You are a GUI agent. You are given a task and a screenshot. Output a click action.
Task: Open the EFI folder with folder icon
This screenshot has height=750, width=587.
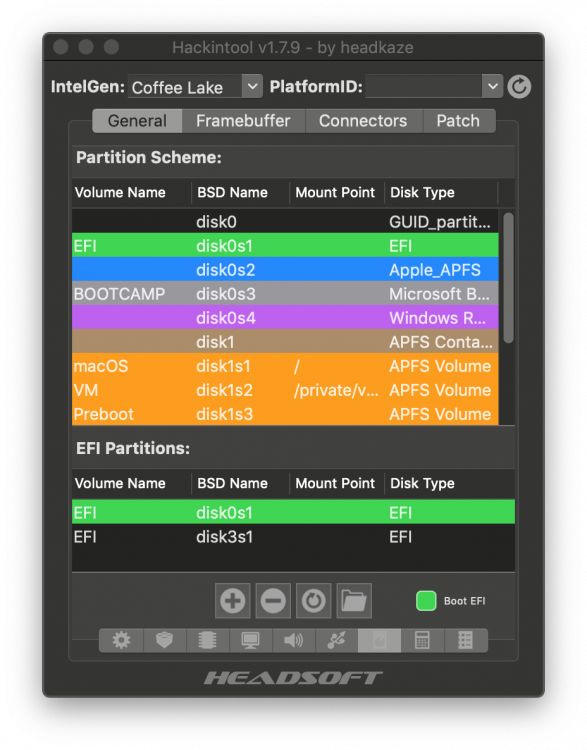coord(354,601)
